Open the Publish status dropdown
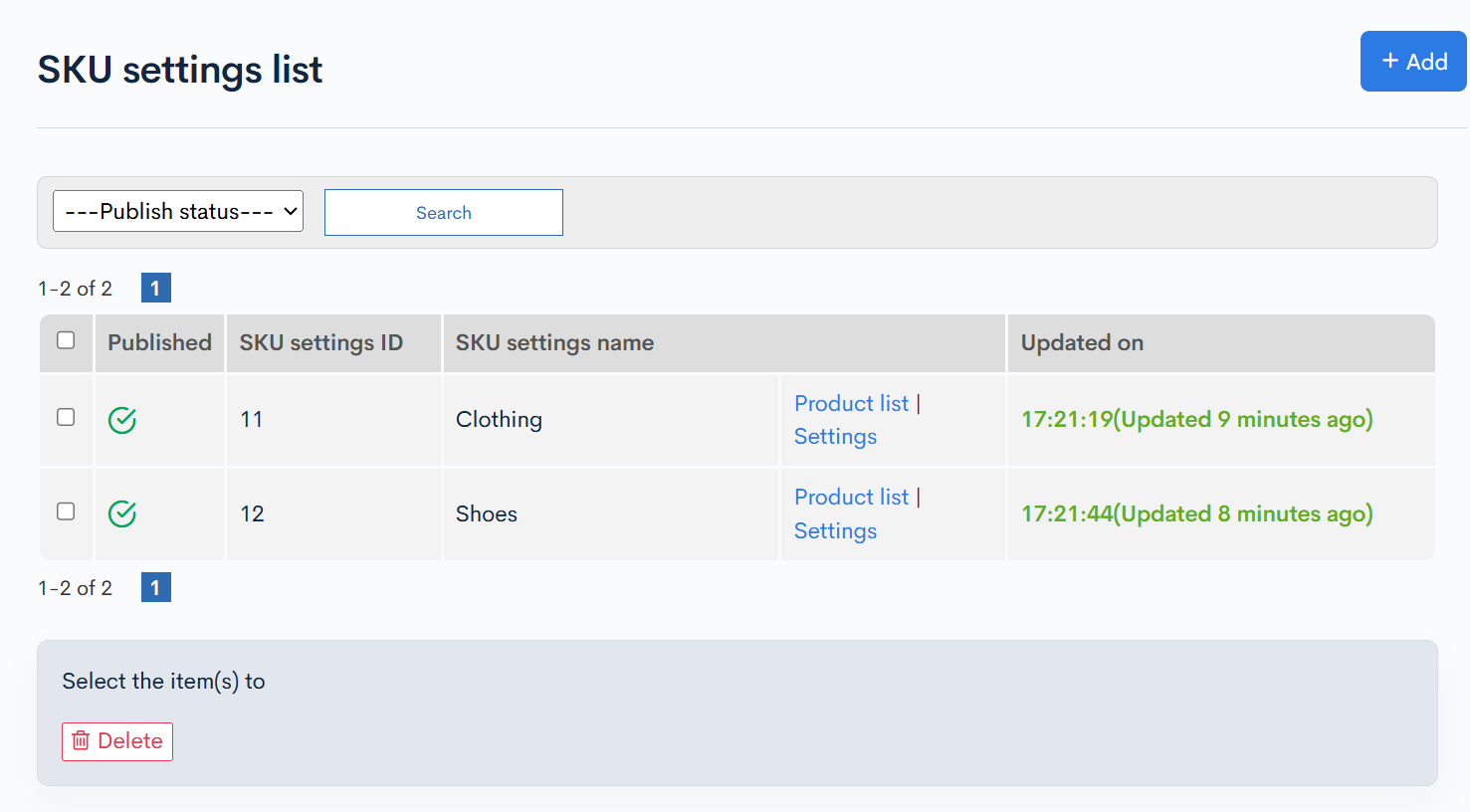1470x812 pixels. (x=178, y=211)
